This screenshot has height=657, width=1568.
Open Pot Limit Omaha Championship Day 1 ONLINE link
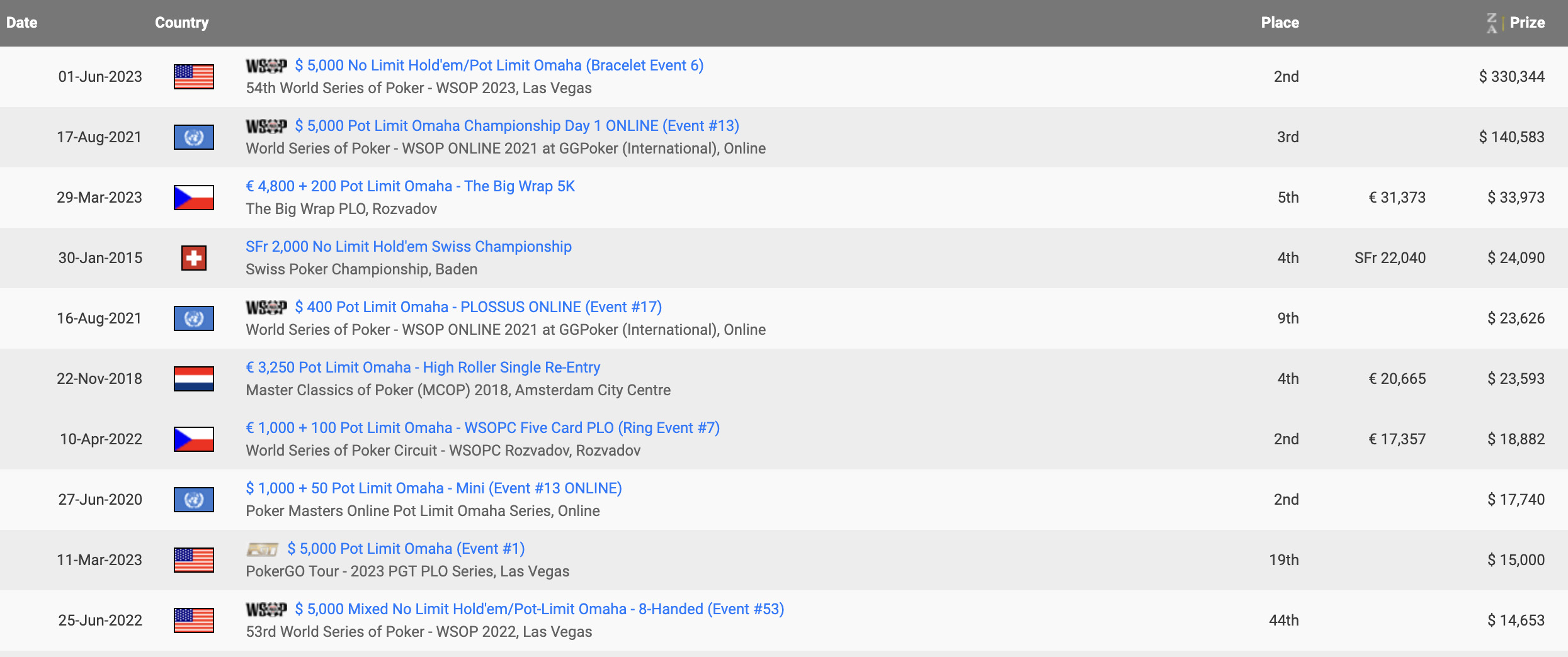click(x=516, y=126)
